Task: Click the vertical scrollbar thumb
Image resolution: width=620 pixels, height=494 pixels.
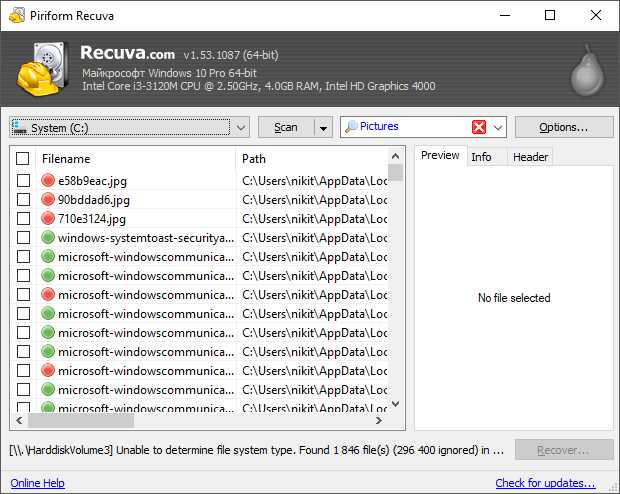Action: click(x=395, y=172)
